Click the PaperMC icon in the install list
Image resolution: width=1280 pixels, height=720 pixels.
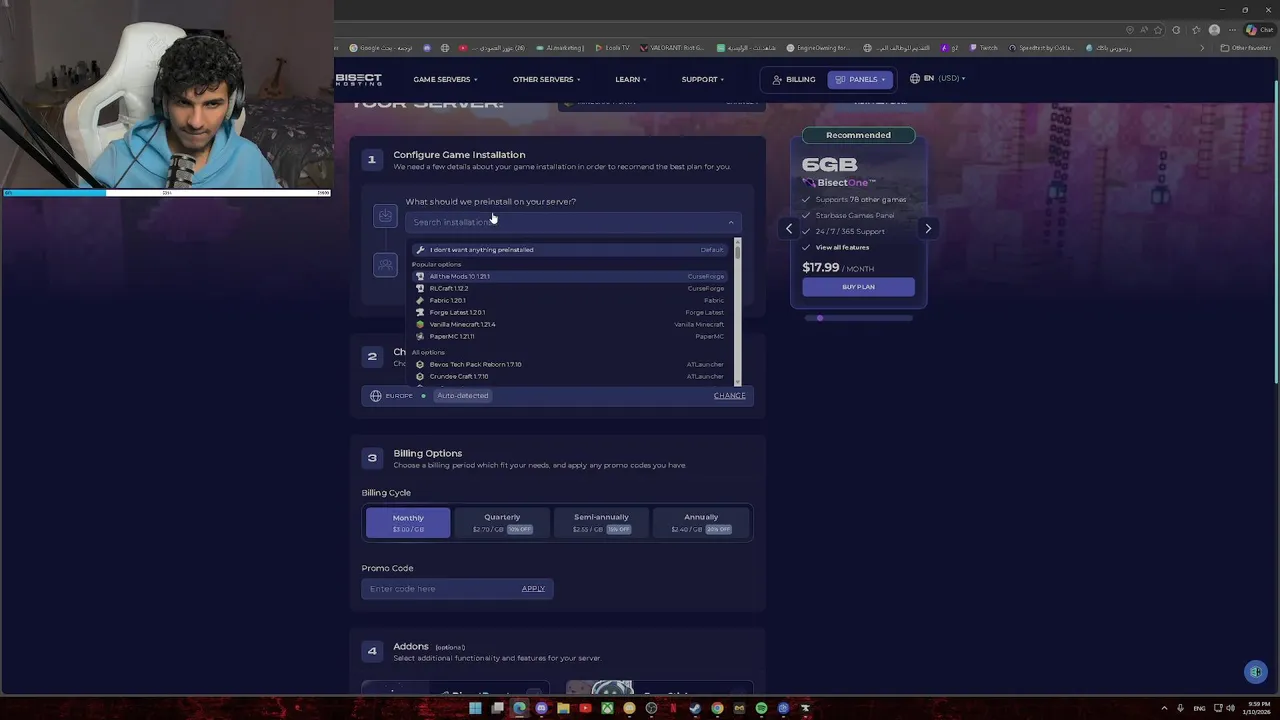[420, 336]
